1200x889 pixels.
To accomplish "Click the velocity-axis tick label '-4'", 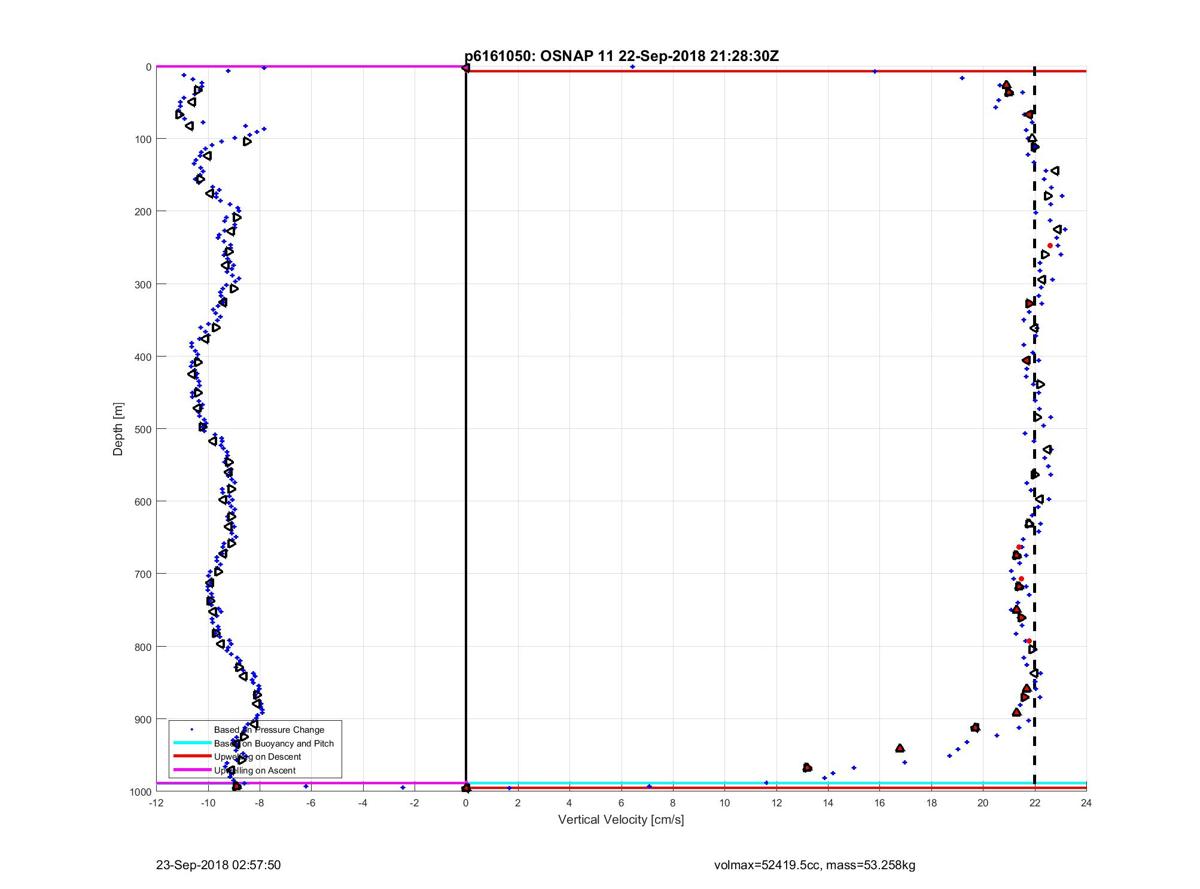I will pyautogui.click(x=363, y=802).
